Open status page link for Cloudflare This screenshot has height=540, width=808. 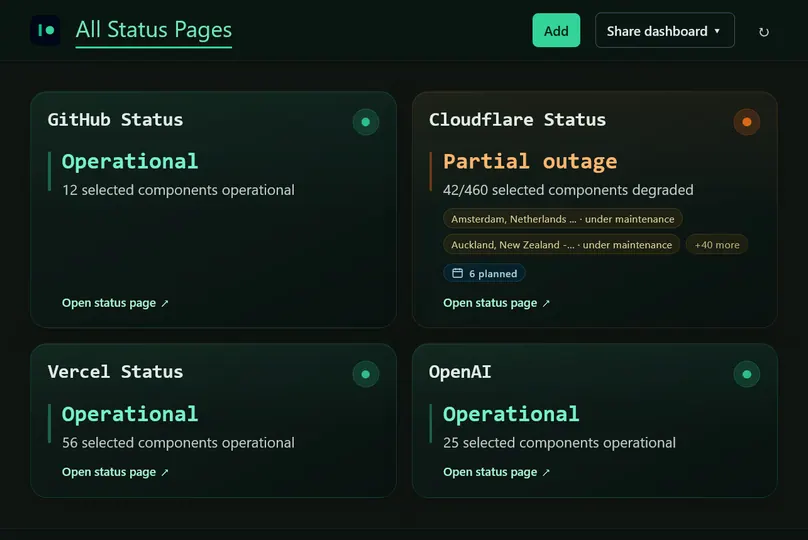coord(496,303)
